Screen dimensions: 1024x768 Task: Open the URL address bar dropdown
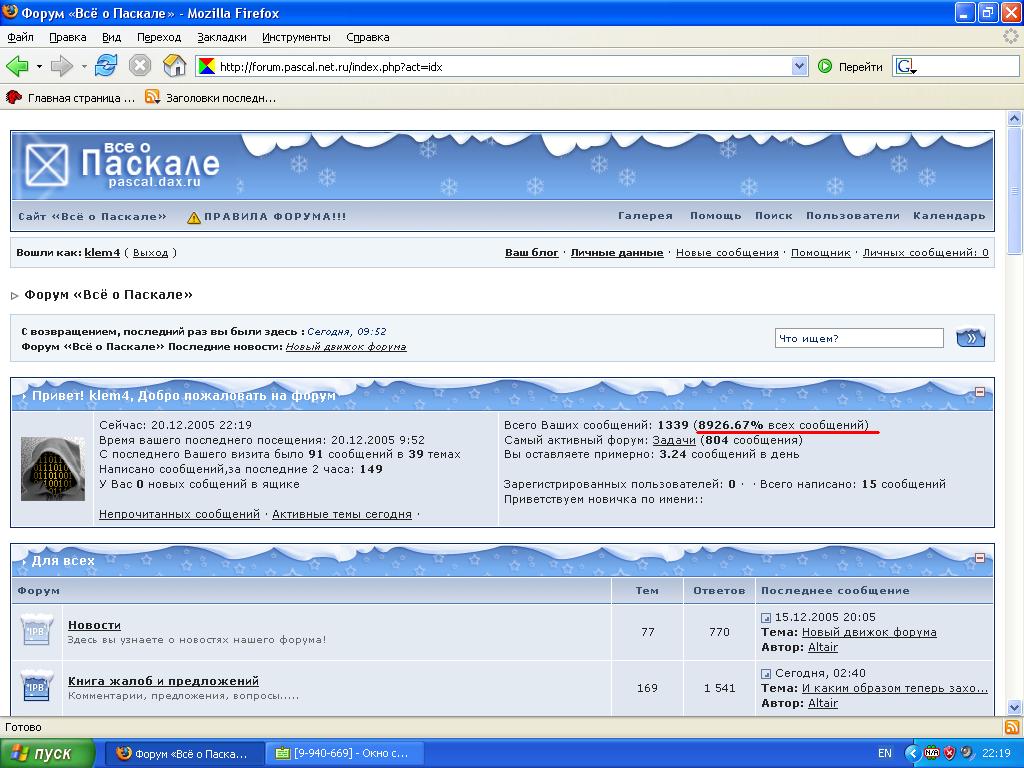click(x=799, y=67)
